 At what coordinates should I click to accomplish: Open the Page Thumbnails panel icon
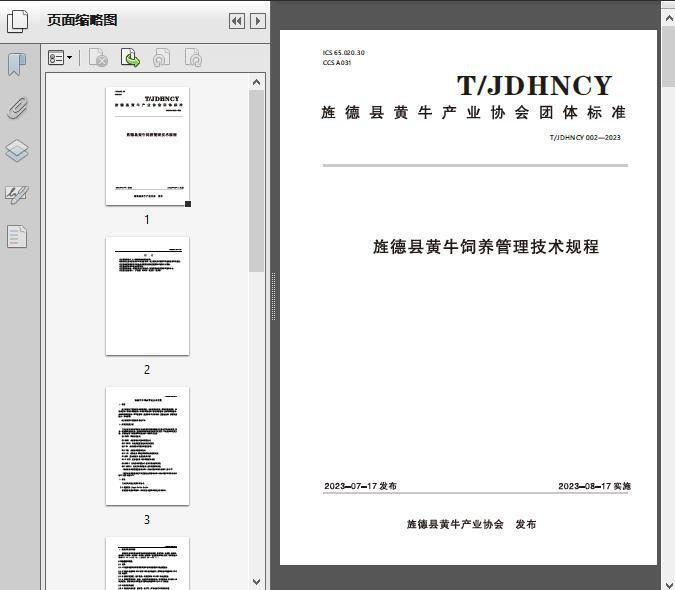tap(17, 21)
